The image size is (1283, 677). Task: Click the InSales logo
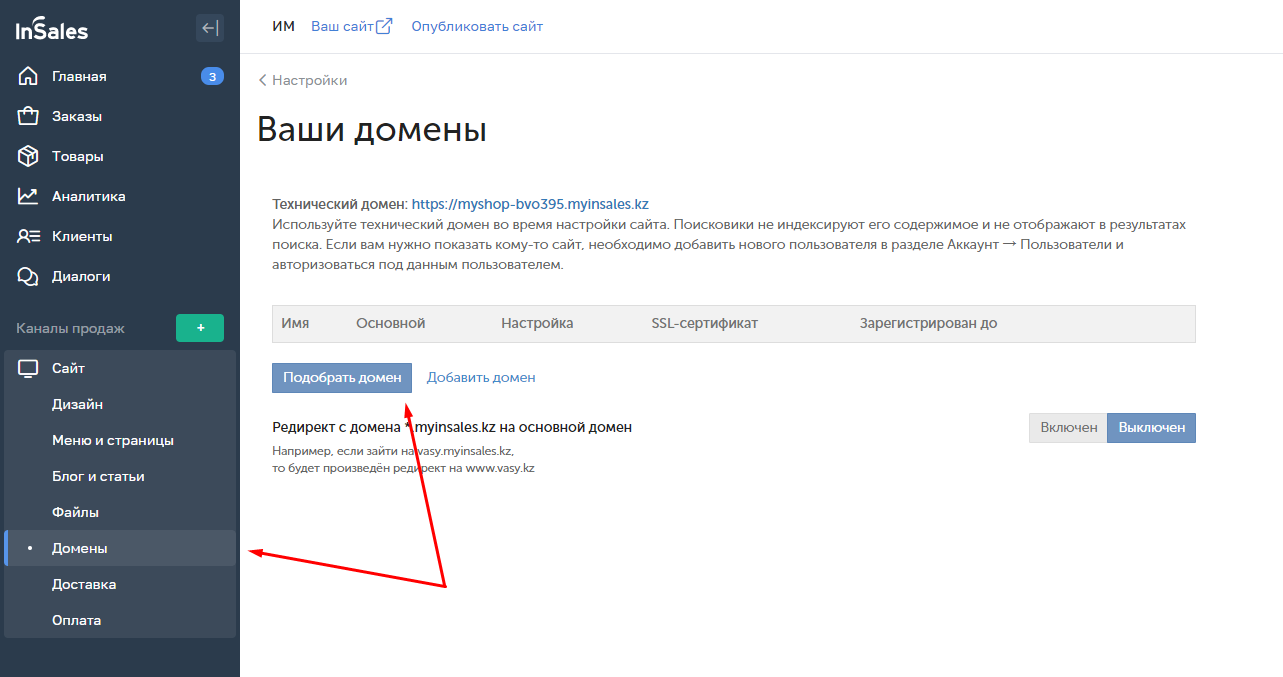click(x=52, y=29)
